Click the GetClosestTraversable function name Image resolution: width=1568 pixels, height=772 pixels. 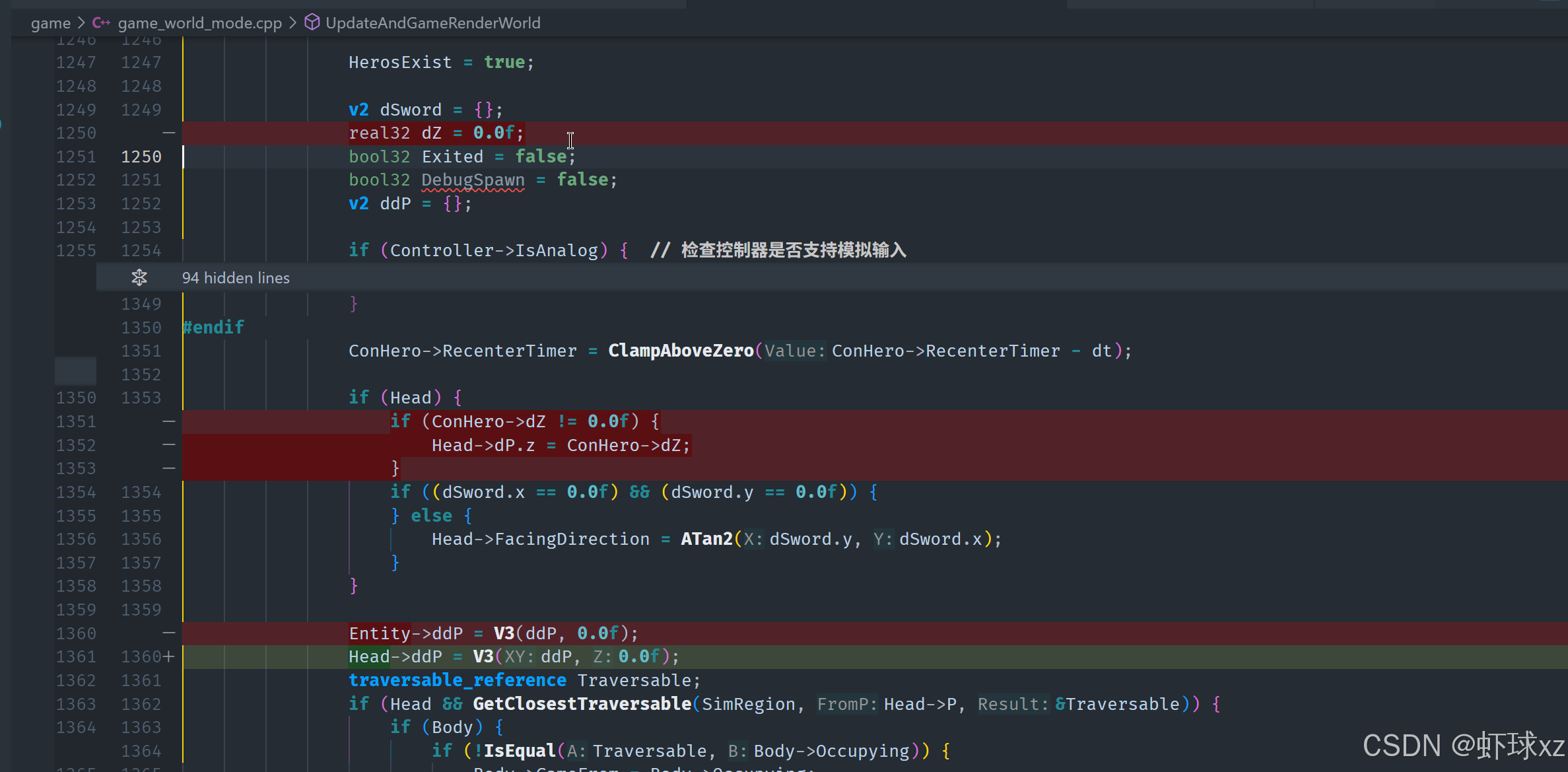click(x=582, y=704)
